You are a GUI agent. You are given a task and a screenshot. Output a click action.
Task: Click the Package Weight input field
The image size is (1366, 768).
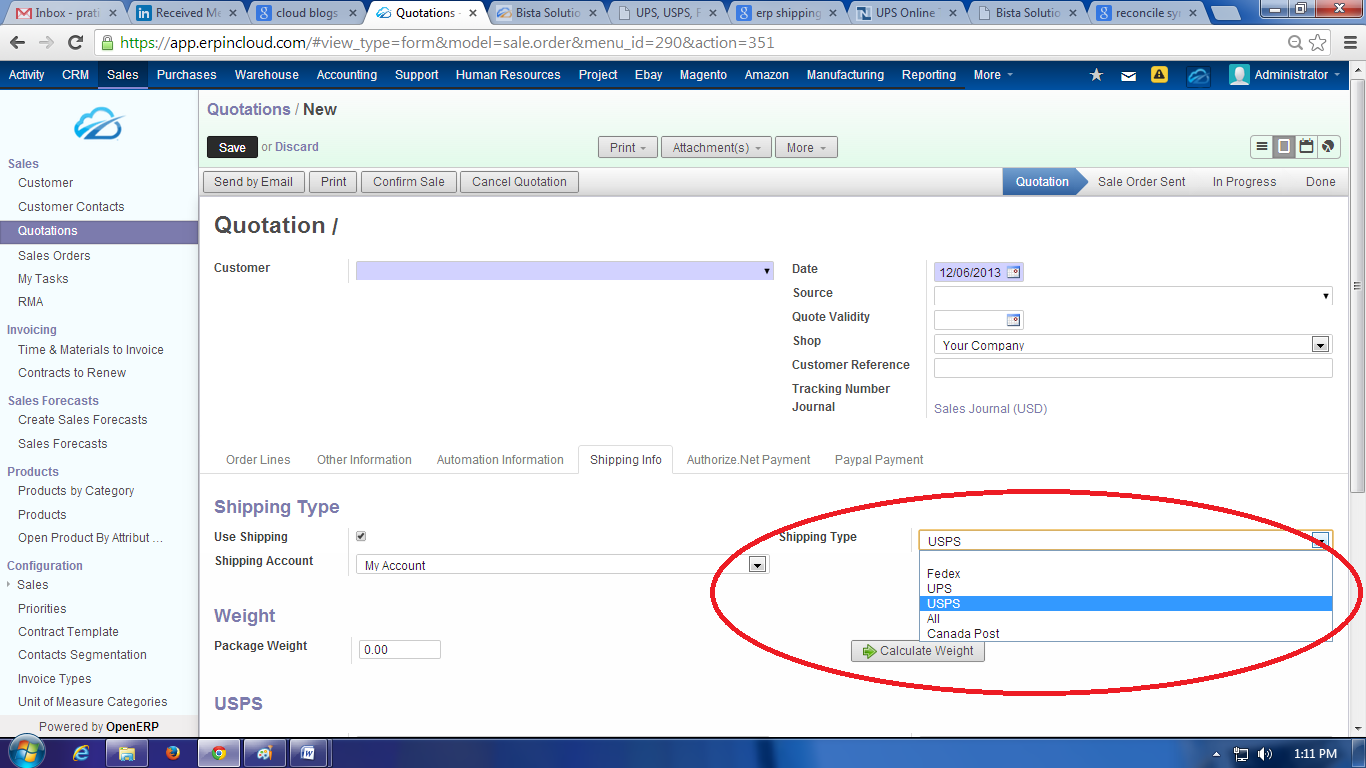point(399,650)
